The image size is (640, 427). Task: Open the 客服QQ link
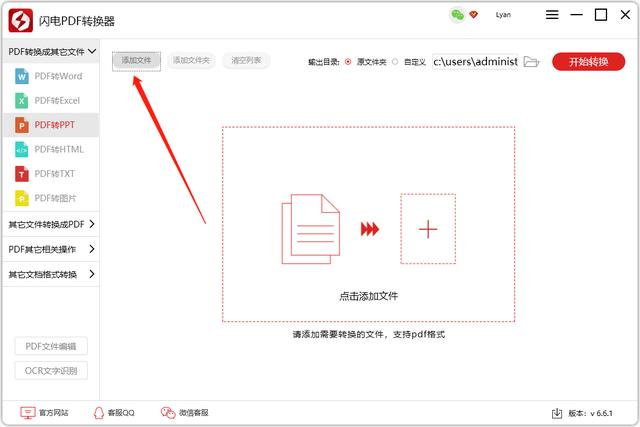pyautogui.click(x=114, y=413)
